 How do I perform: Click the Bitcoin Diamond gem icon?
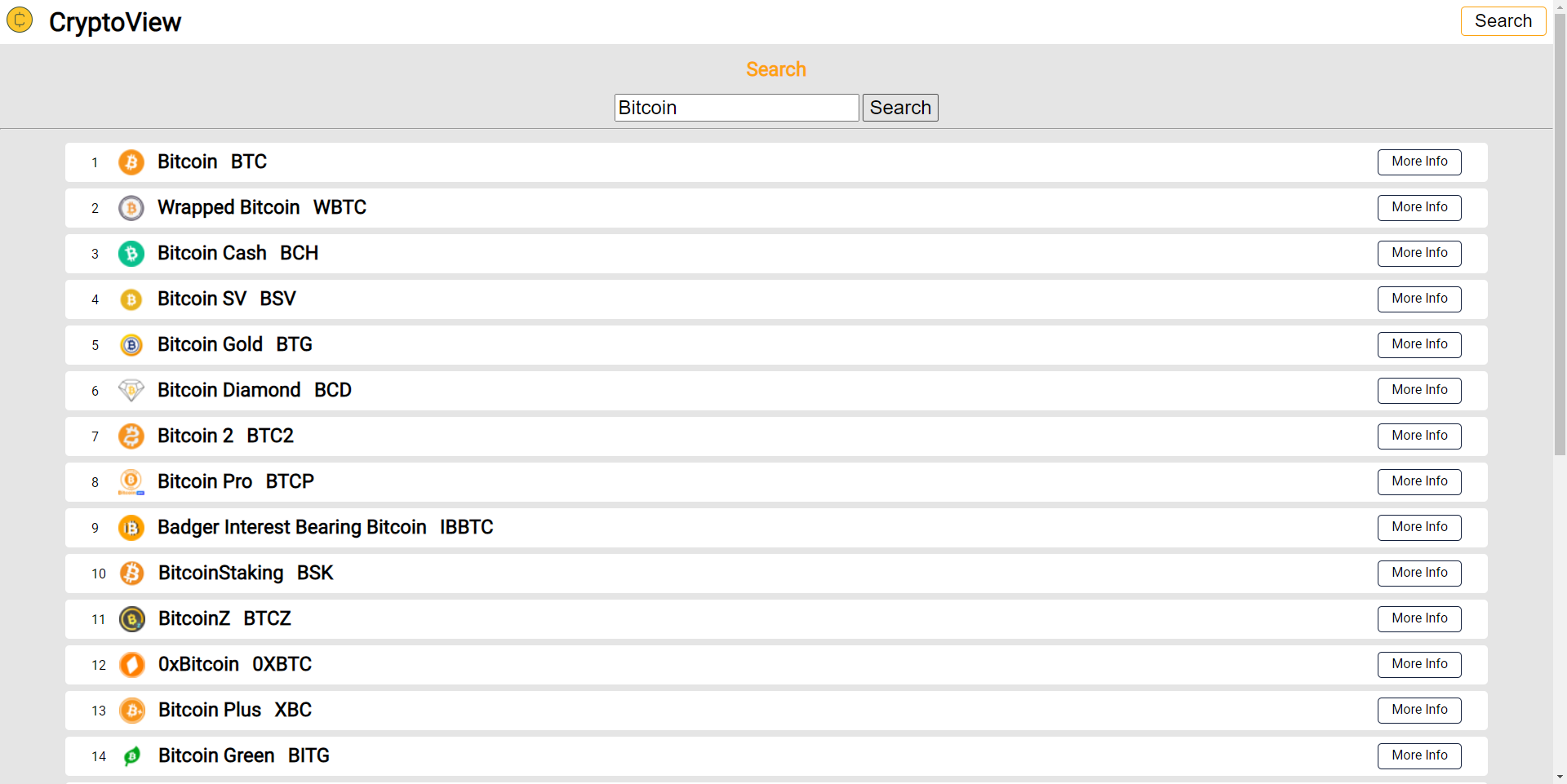131,391
